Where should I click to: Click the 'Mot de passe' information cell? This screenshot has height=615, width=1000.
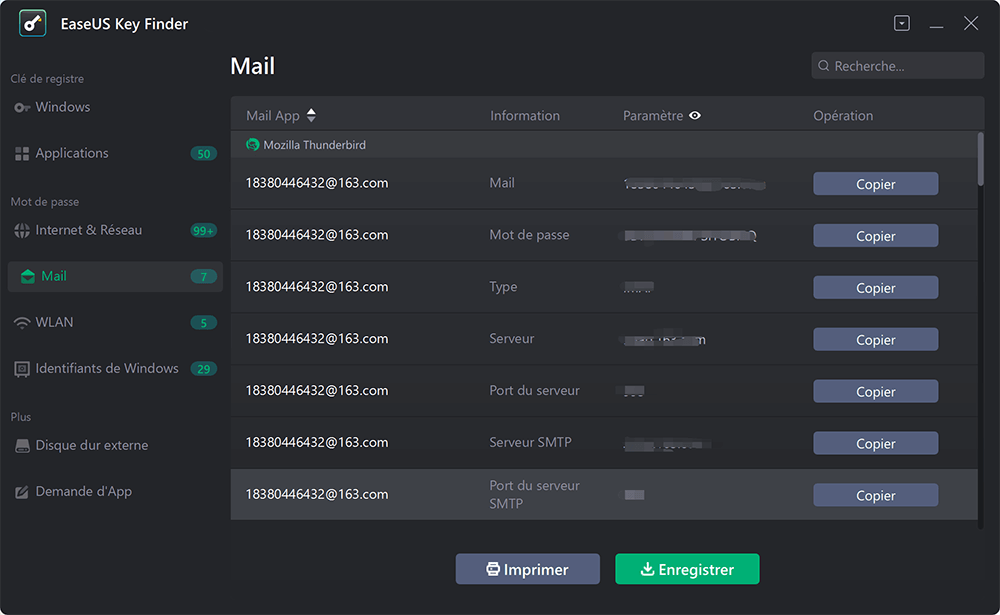coord(529,235)
